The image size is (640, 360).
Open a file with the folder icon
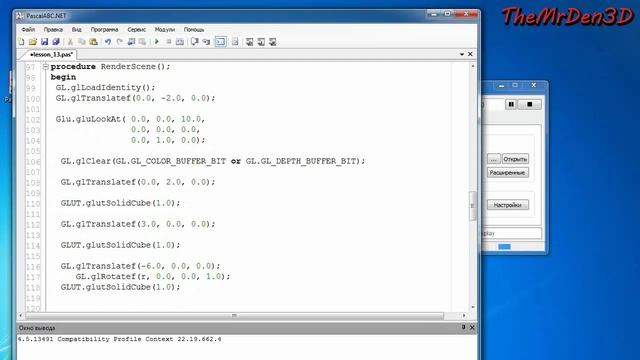point(33,42)
